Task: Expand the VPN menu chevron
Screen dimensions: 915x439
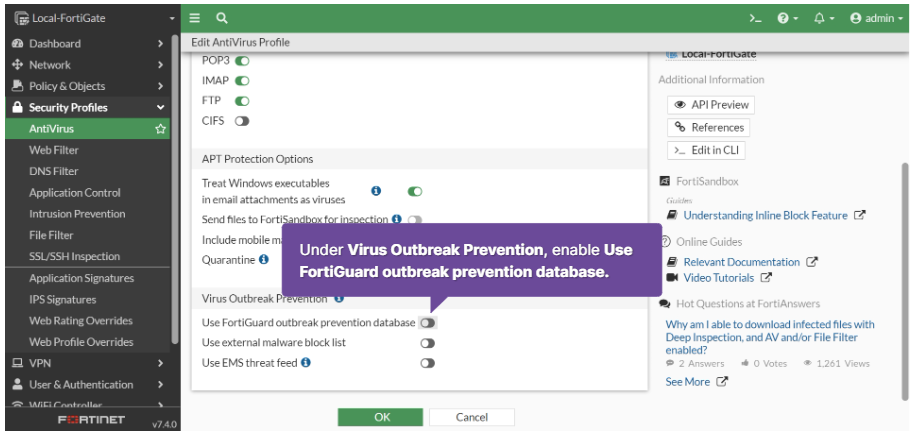Action: tap(160, 363)
